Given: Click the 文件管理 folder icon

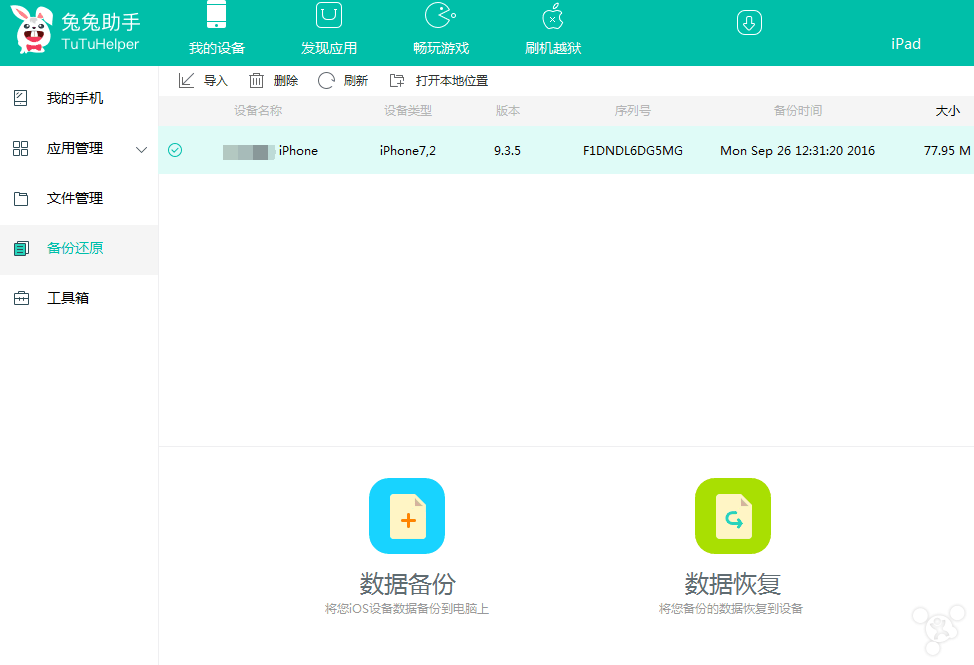Looking at the screenshot, I should click(x=20, y=199).
